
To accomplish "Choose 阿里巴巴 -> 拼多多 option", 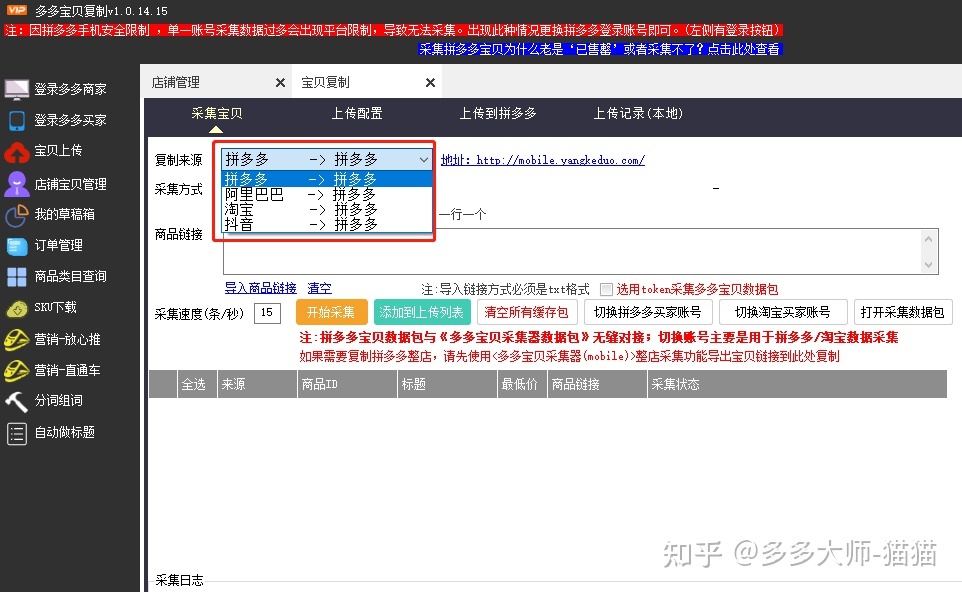I will [x=327, y=194].
